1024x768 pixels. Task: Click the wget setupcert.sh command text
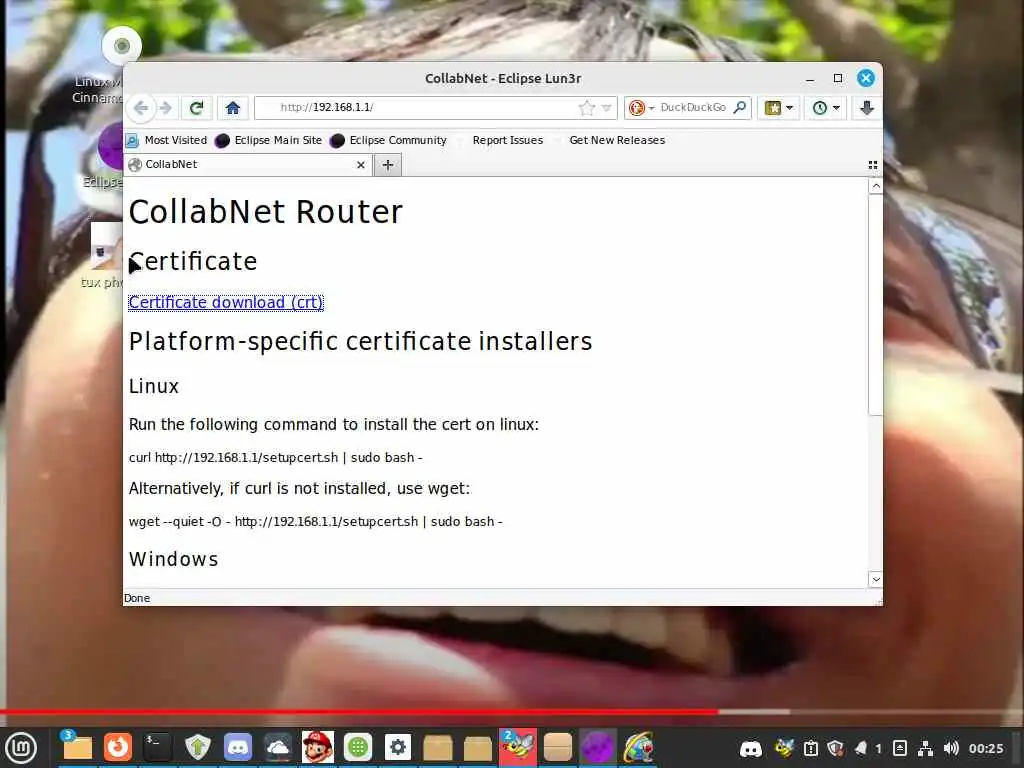coord(315,522)
